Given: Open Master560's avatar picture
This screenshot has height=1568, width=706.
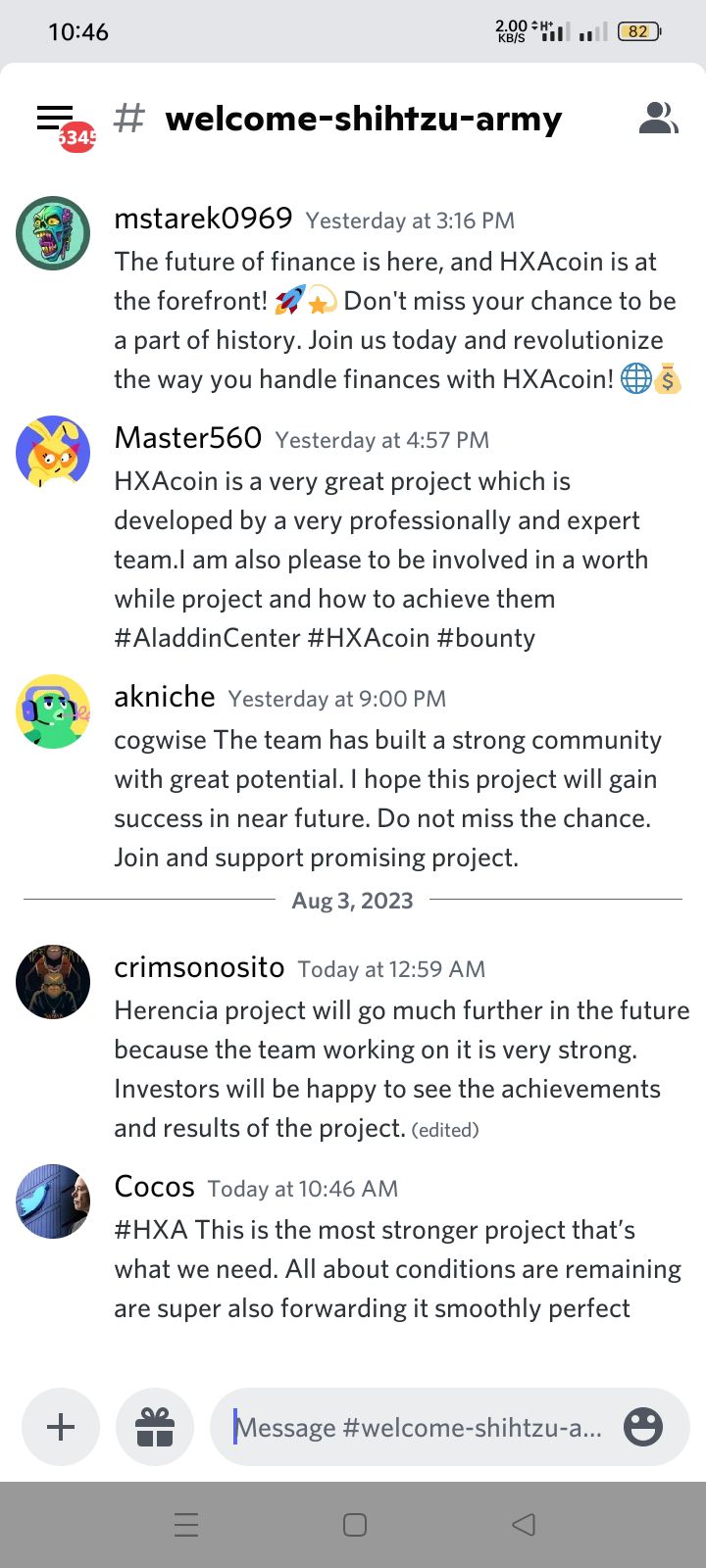Looking at the screenshot, I should tap(53, 453).
